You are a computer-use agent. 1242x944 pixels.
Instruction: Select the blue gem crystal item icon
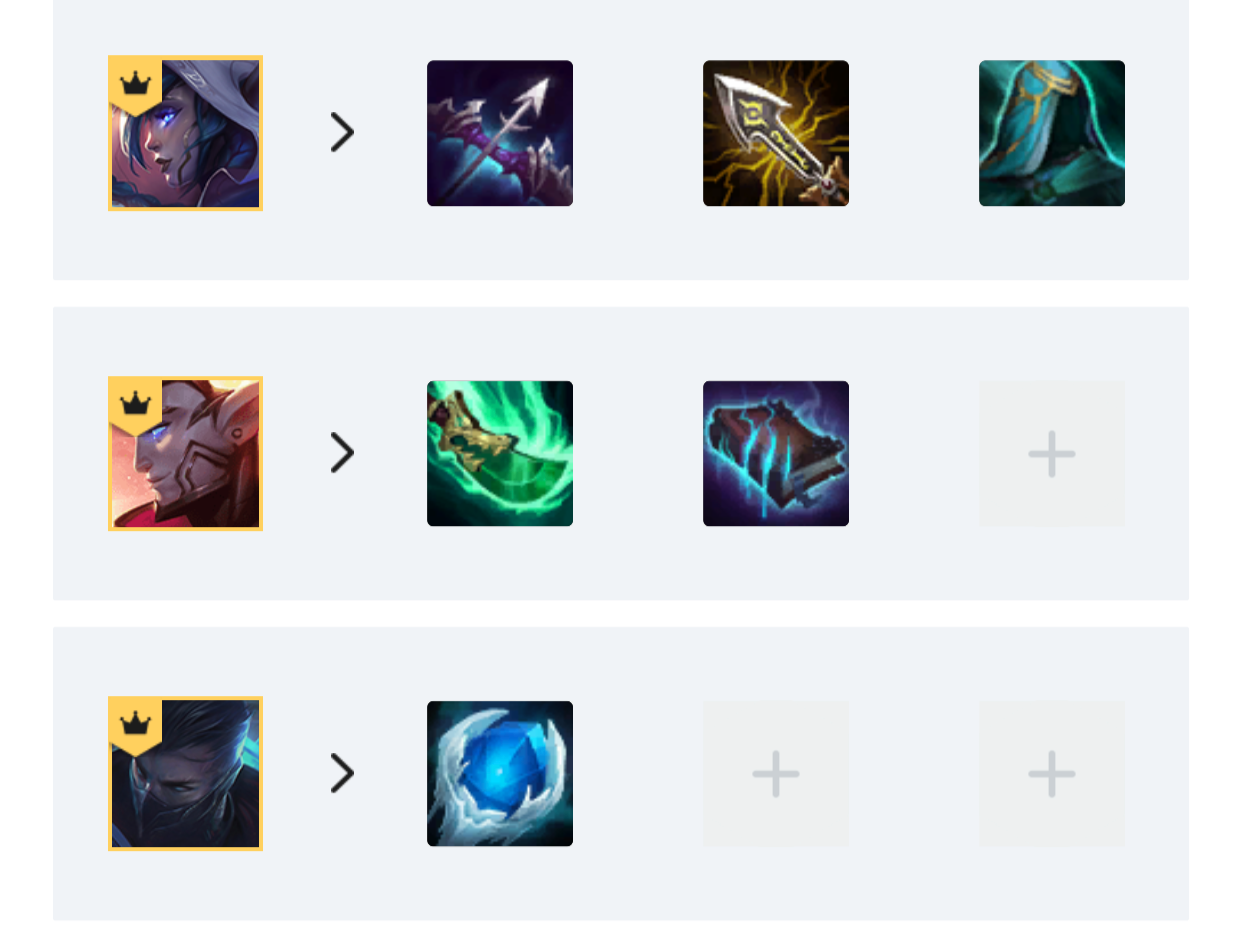(500, 773)
